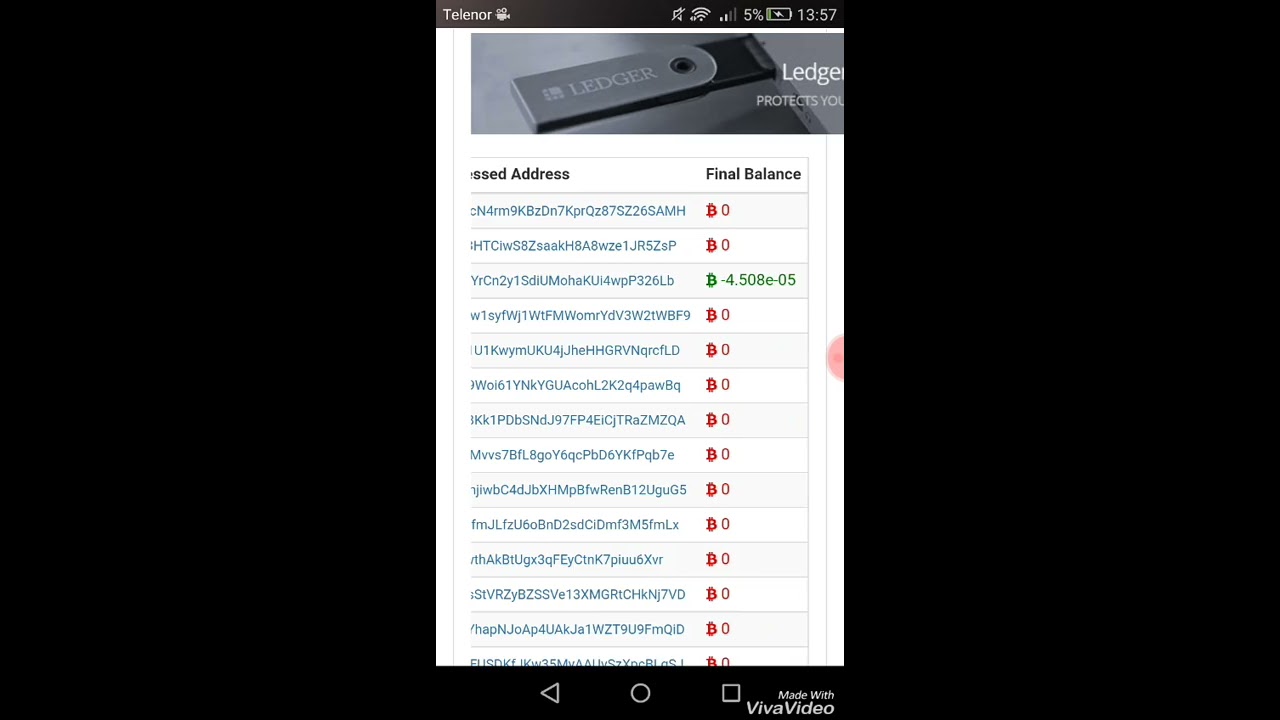Viewport: 1280px width, 720px height.
Task: Open address ending D6YKfPqb7e
Action: coord(572,455)
